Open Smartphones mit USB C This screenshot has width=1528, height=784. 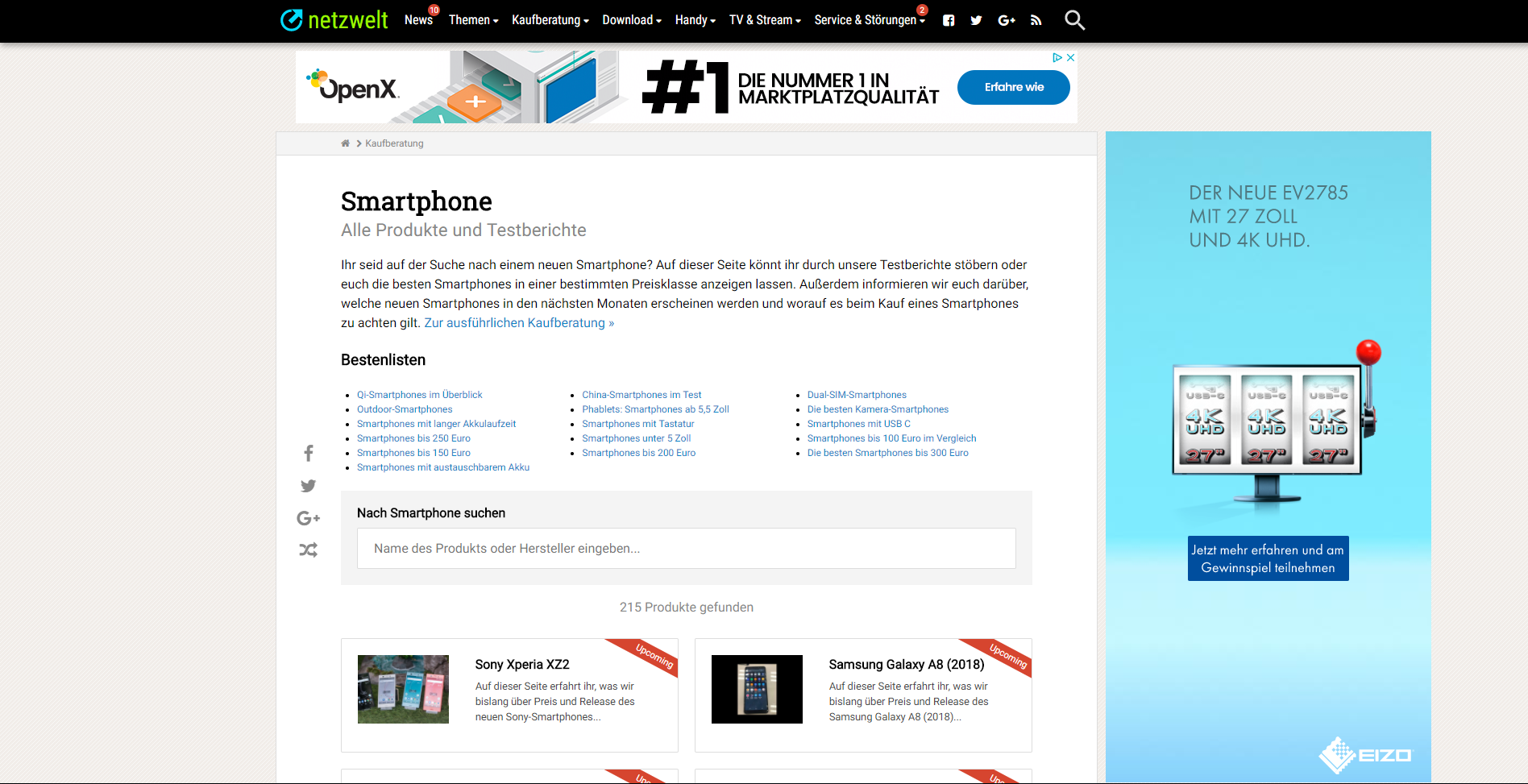859,424
